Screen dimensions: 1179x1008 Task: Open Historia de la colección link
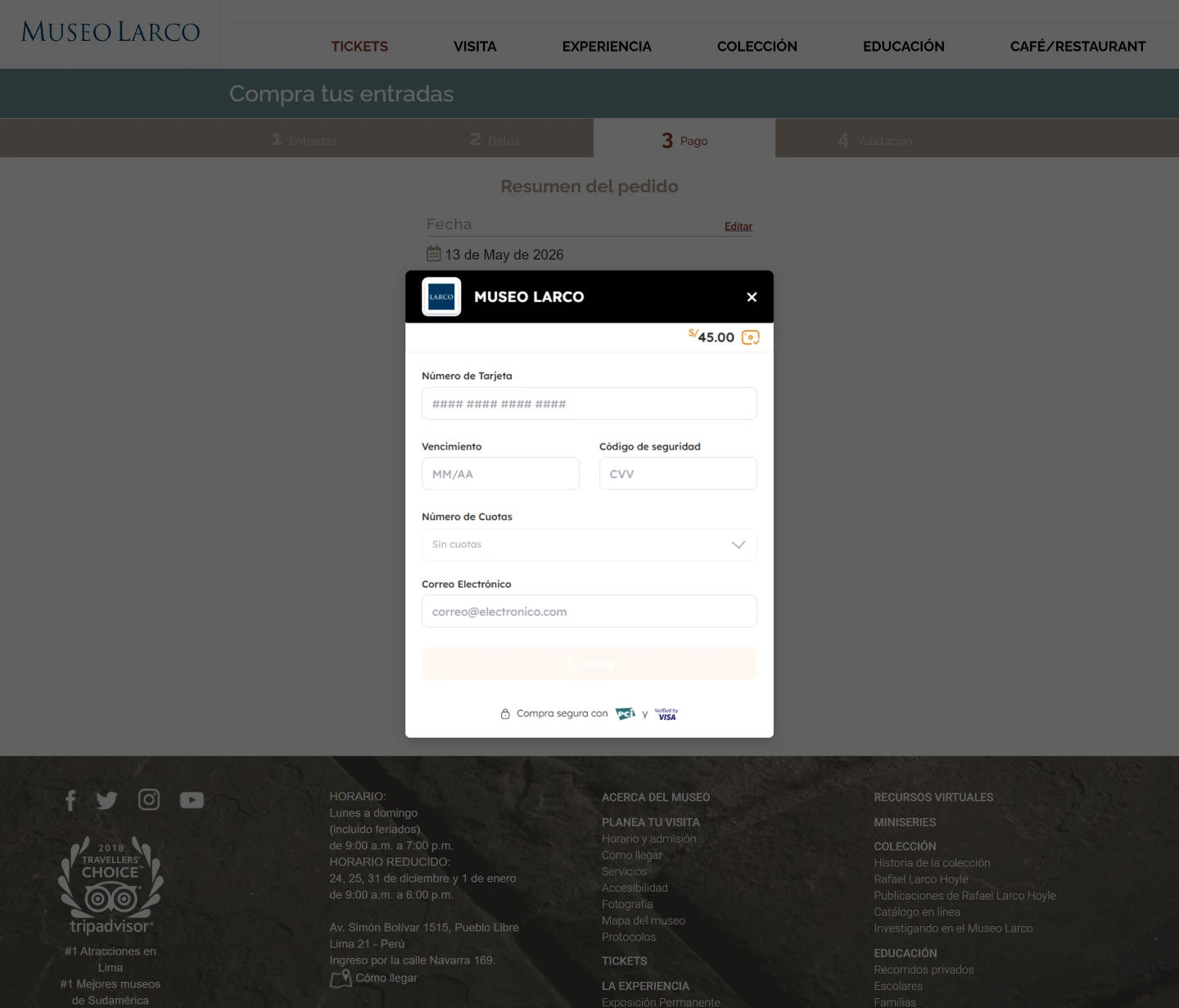[x=932, y=863]
